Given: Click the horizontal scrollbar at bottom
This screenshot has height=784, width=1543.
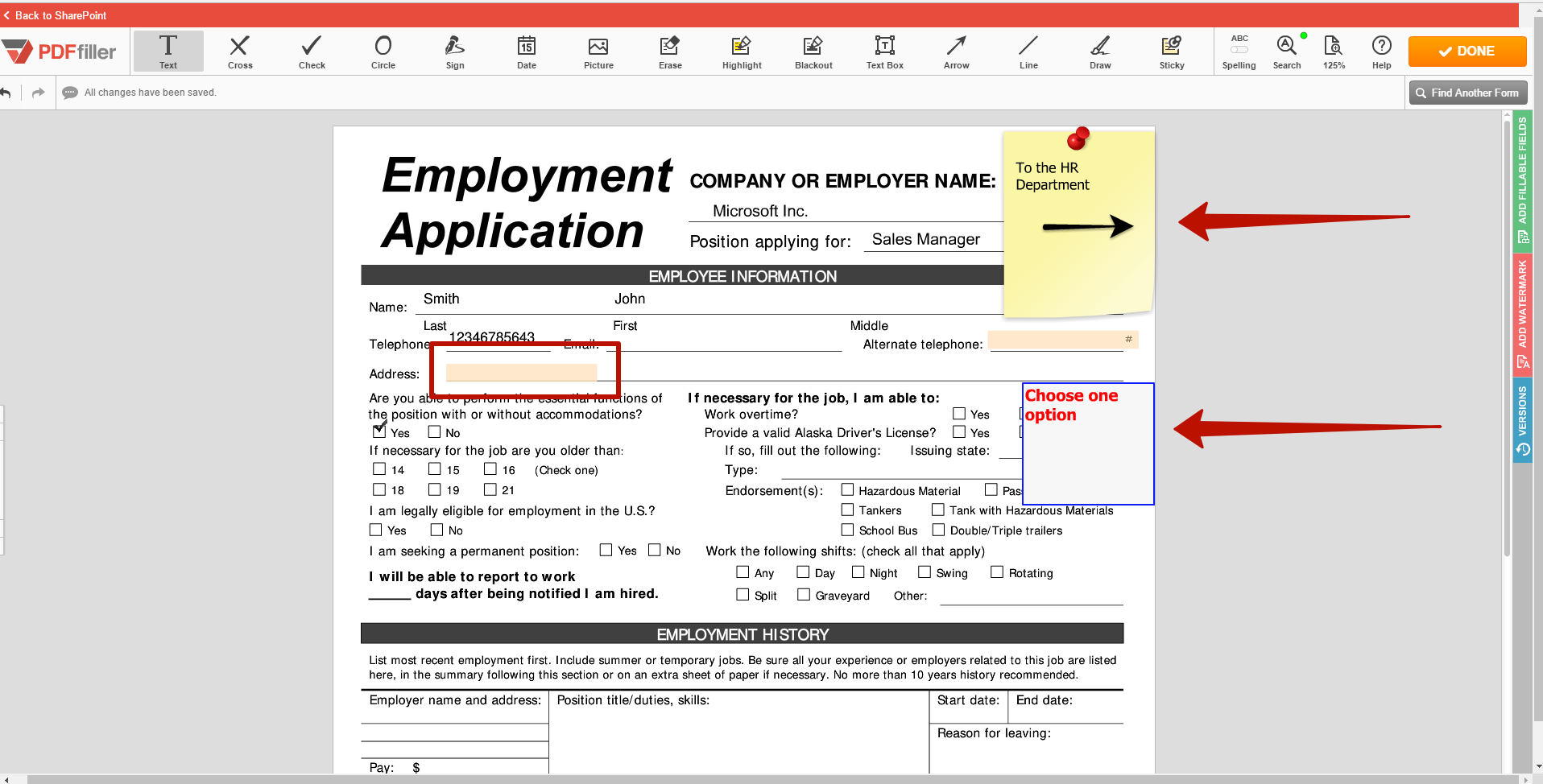Looking at the screenshot, I should [x=773, y=779].
